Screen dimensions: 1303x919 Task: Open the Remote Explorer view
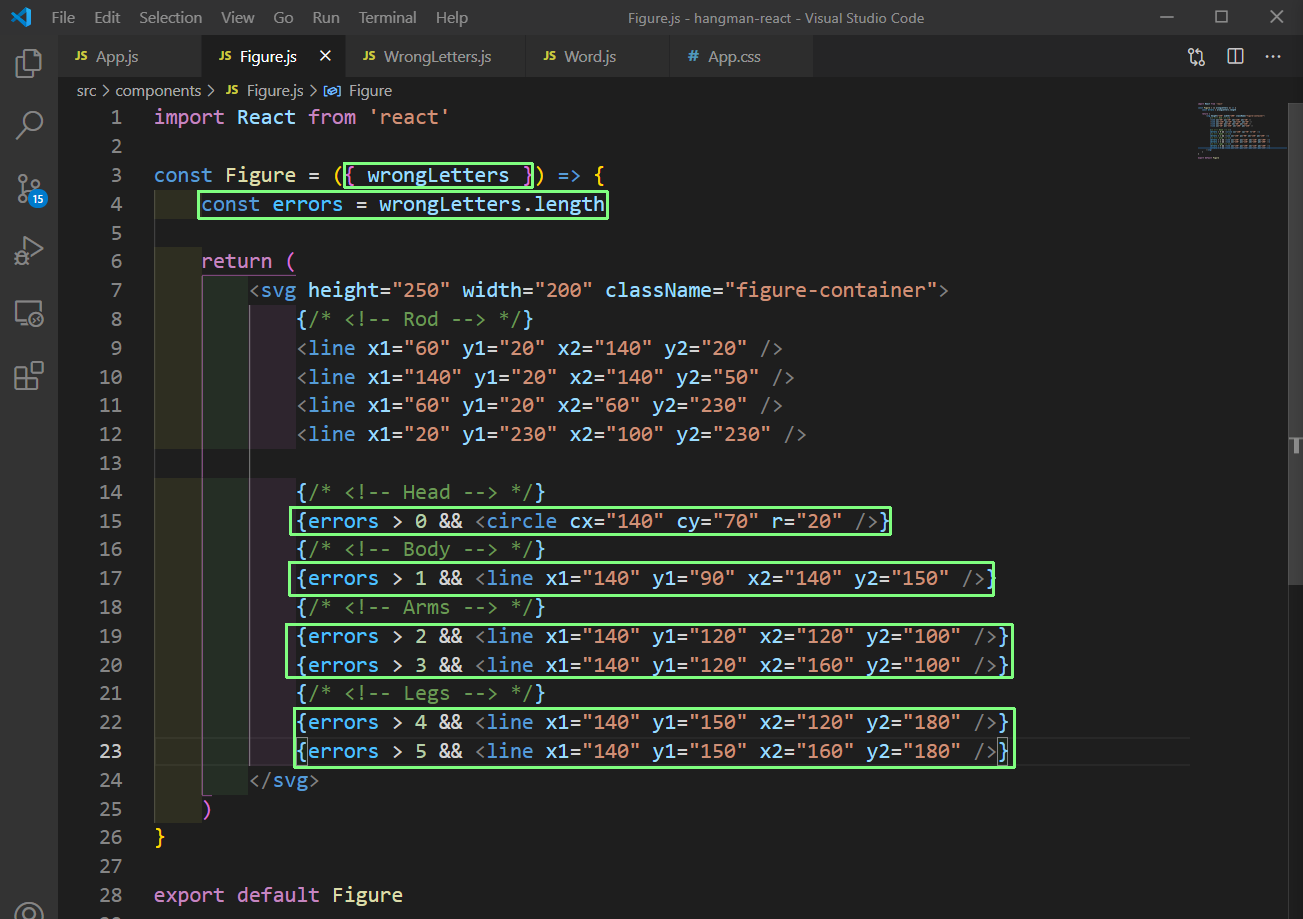click(29, 314)
